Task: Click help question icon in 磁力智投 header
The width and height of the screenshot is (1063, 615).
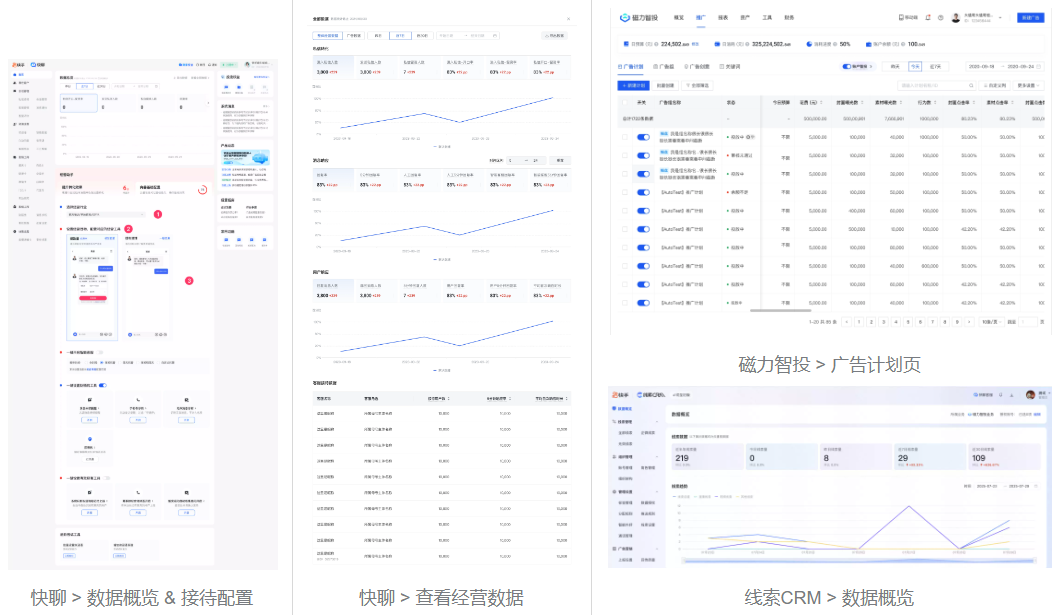Action: pos(940,18)
